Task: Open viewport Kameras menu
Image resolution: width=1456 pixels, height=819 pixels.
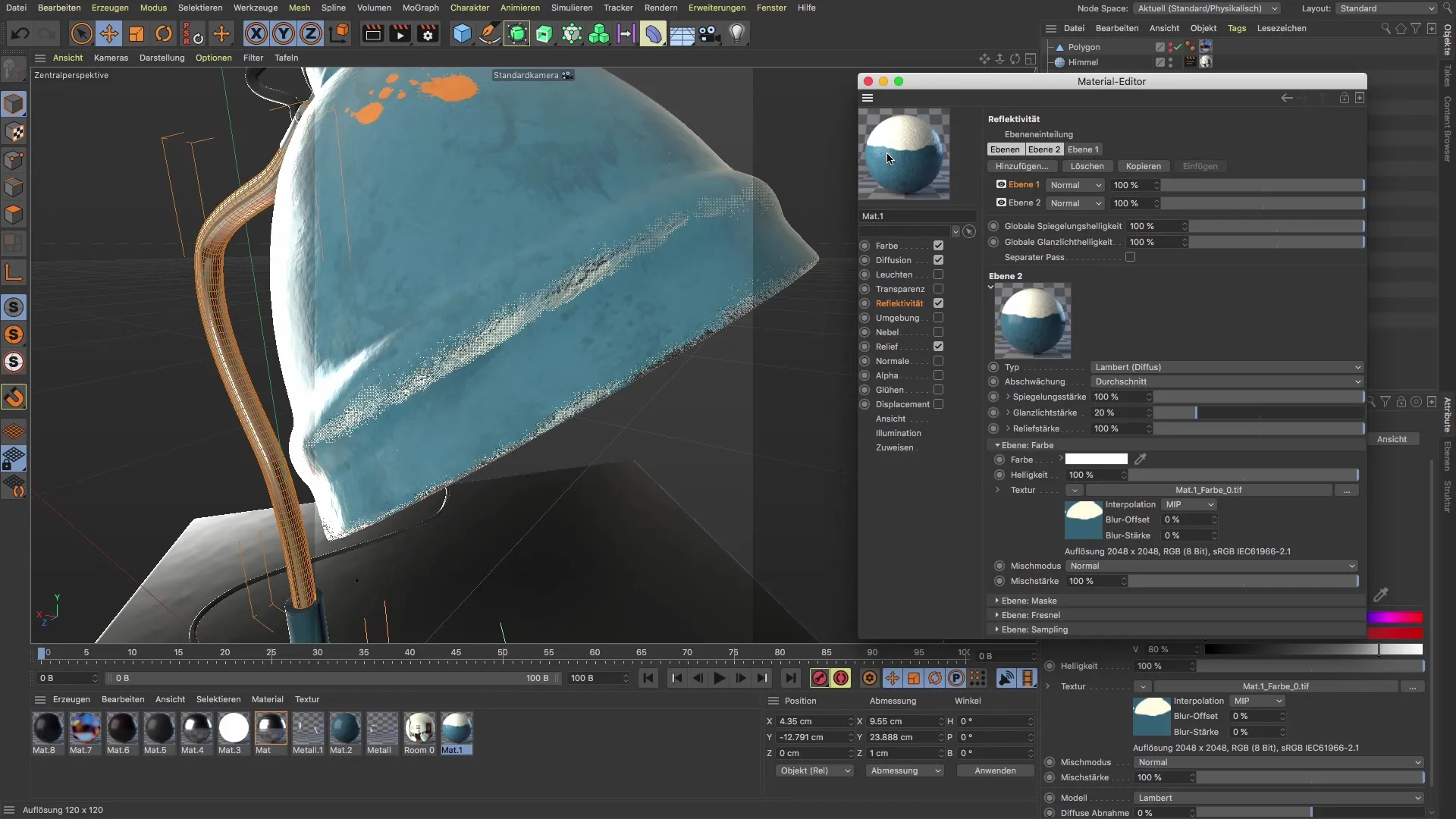Action: coord(111,58)
